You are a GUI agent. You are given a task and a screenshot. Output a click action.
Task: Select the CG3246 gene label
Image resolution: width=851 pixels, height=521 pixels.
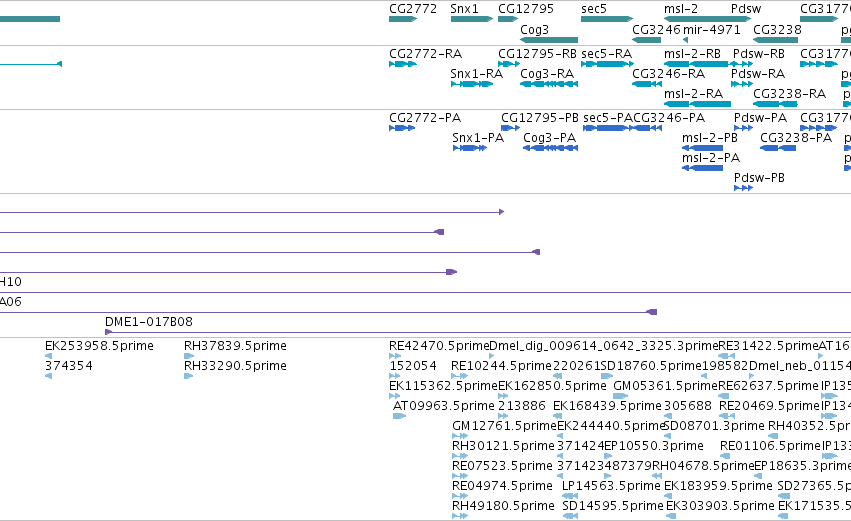coord(656,30)
